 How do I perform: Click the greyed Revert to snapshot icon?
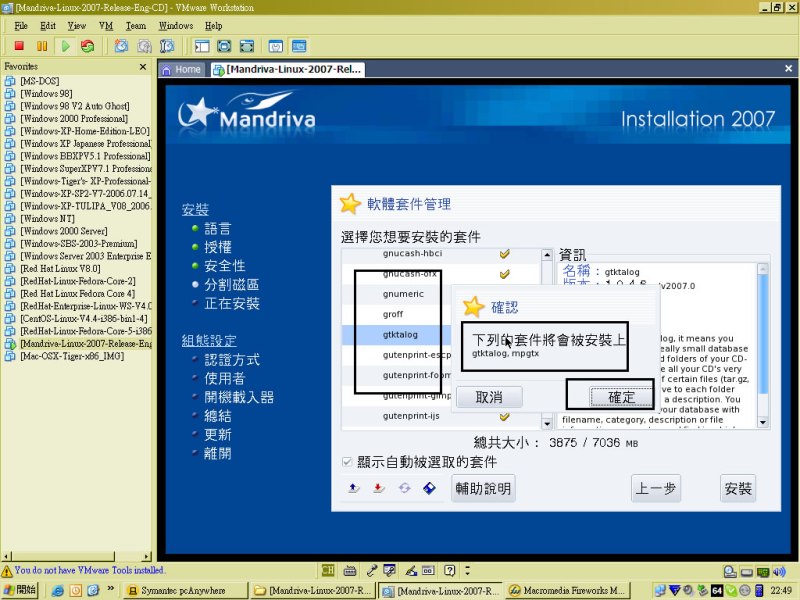tap(144, 46)
